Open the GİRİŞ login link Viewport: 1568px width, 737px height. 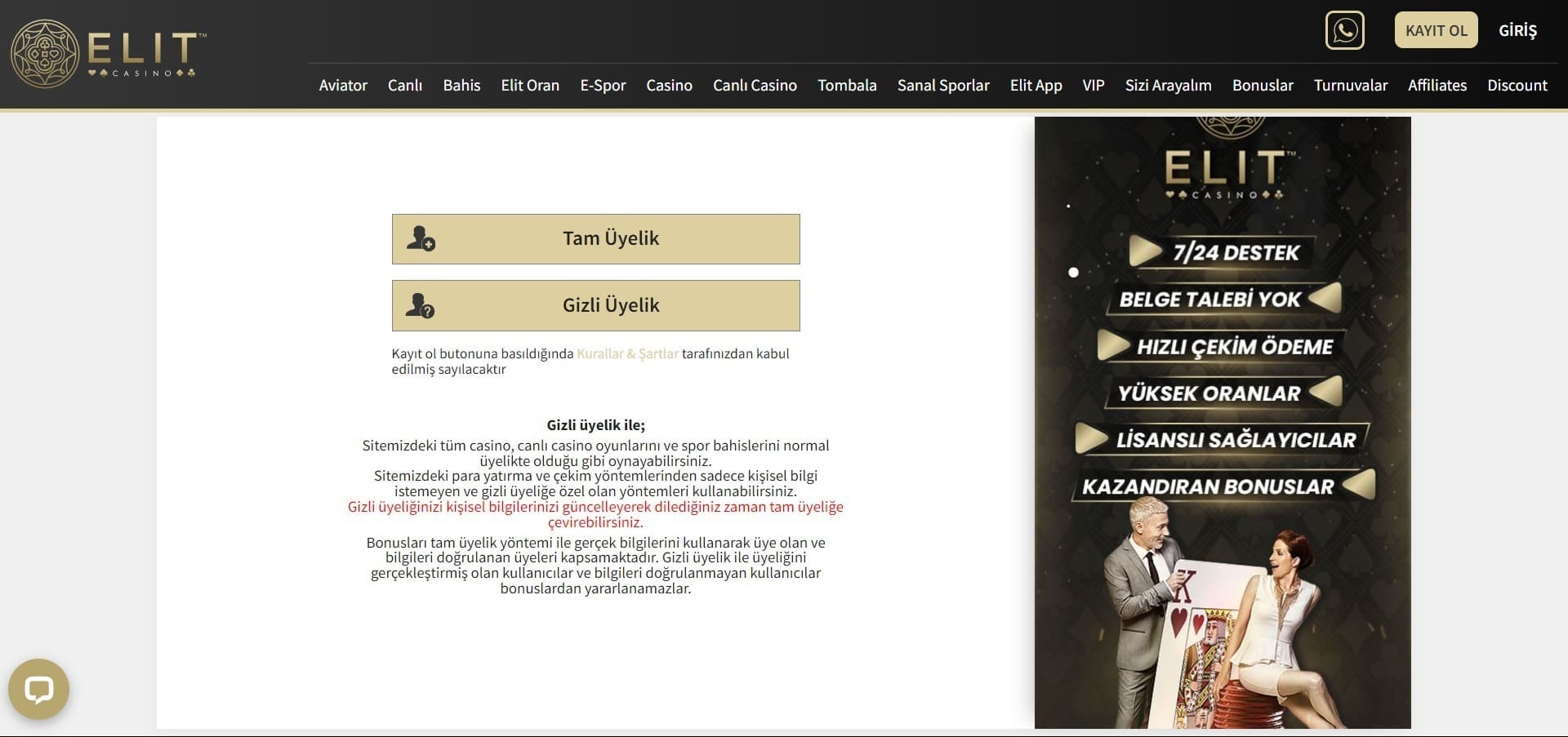click(x=1517, y=30)
